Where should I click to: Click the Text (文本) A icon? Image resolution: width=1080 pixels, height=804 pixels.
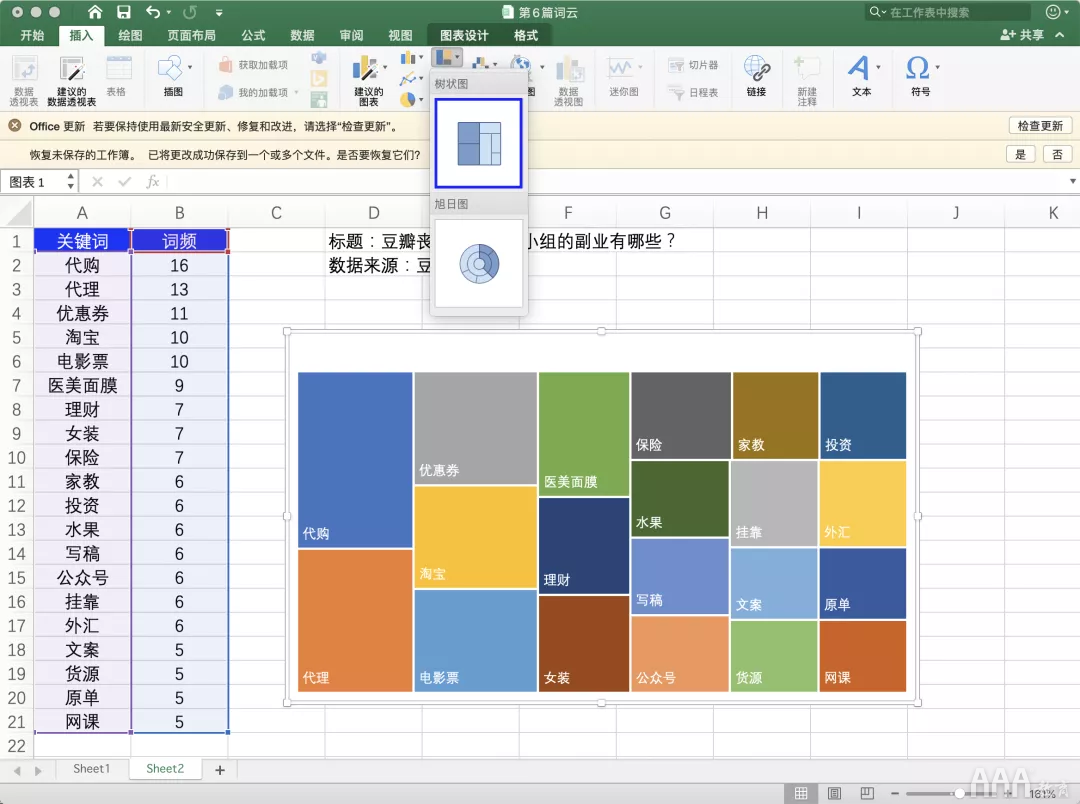[859, 68]
